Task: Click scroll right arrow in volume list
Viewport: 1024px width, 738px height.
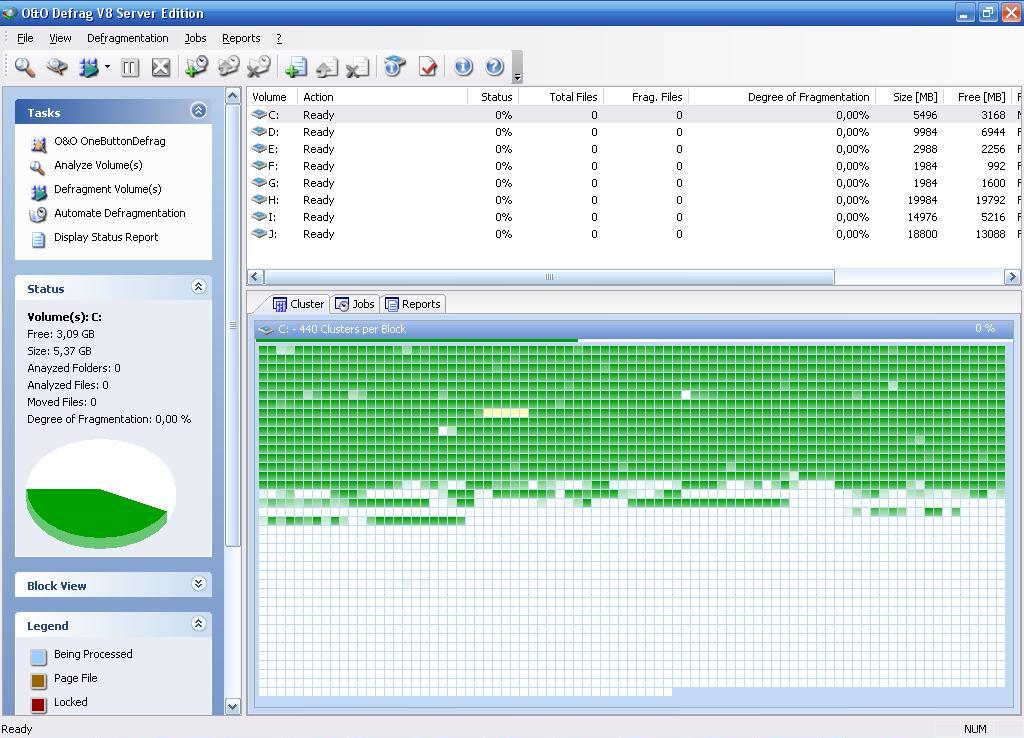Action: (x=1012, y=277)
